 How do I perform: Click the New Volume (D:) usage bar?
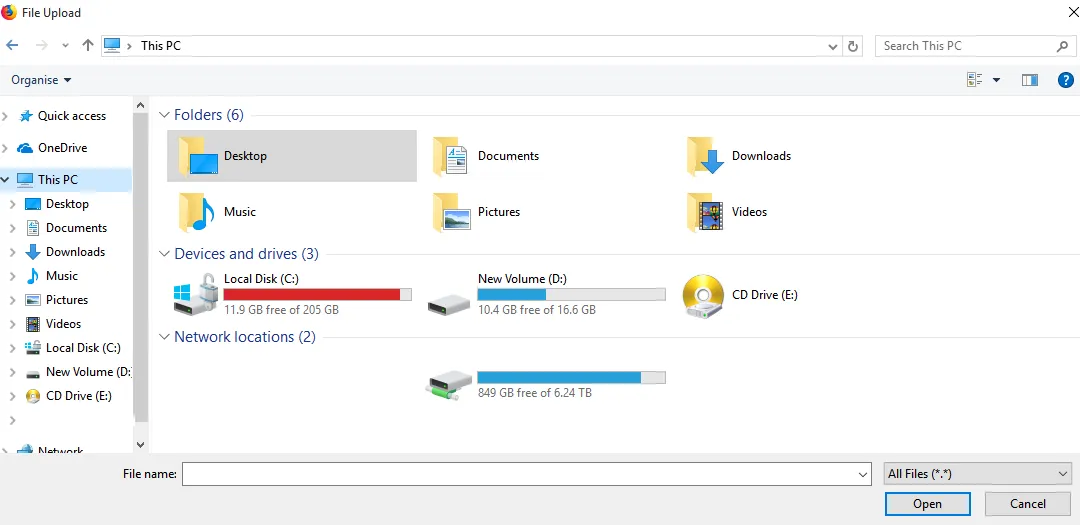[x=572, y=295]
